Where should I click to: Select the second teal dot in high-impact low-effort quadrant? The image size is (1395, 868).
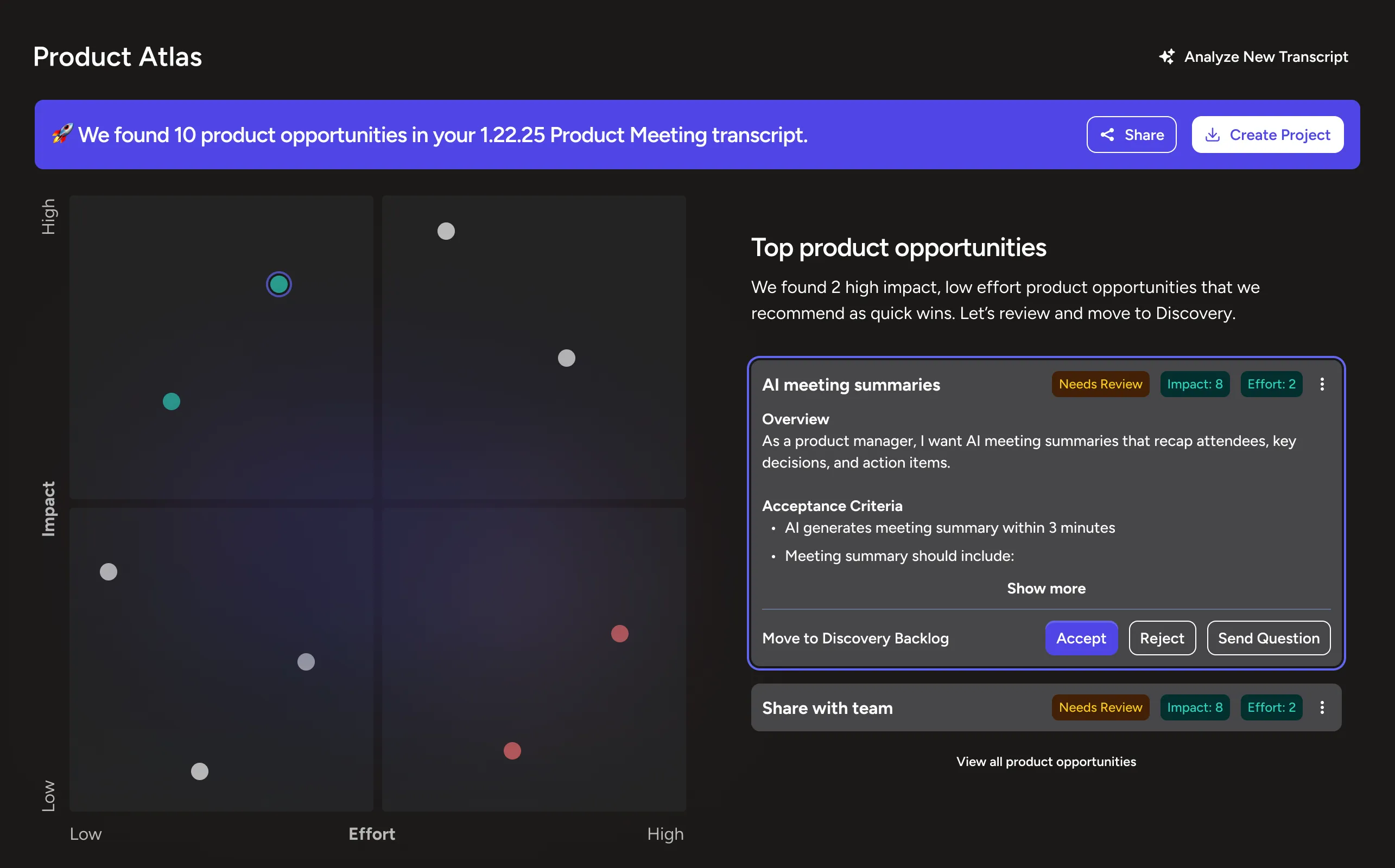tap(171, 401)
